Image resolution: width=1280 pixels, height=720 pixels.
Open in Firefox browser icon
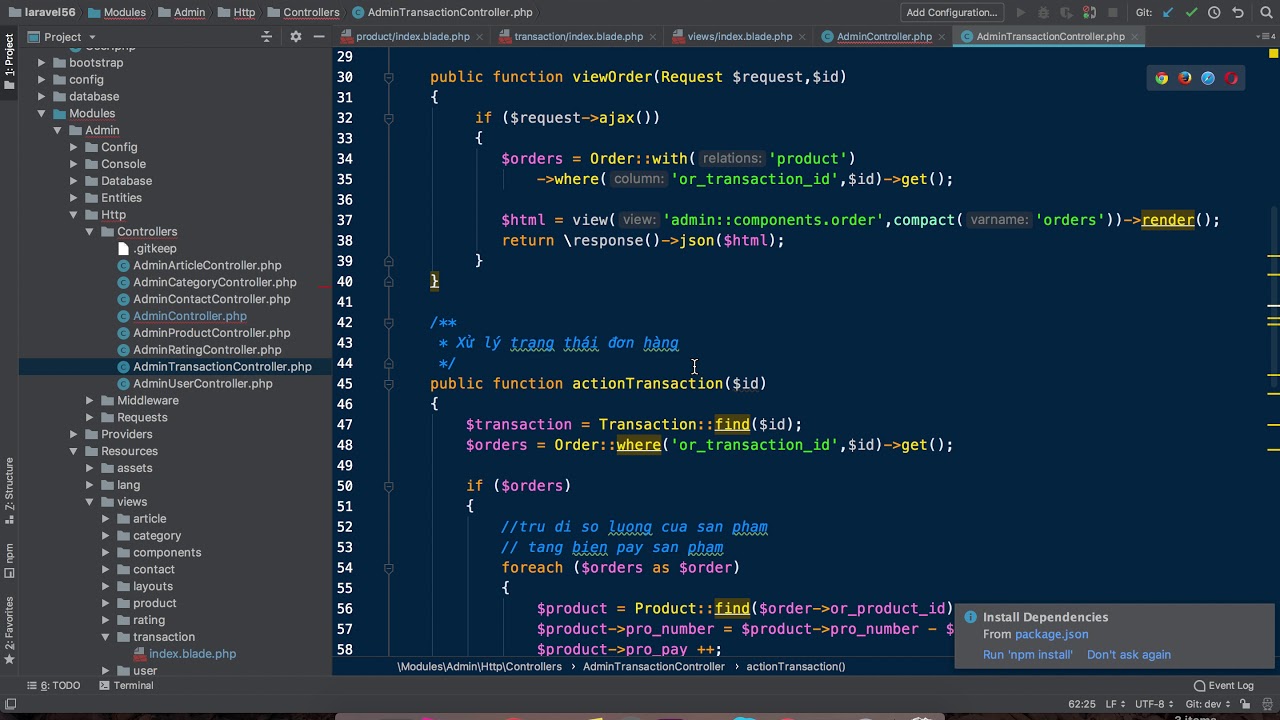(x=1185, y=78)
